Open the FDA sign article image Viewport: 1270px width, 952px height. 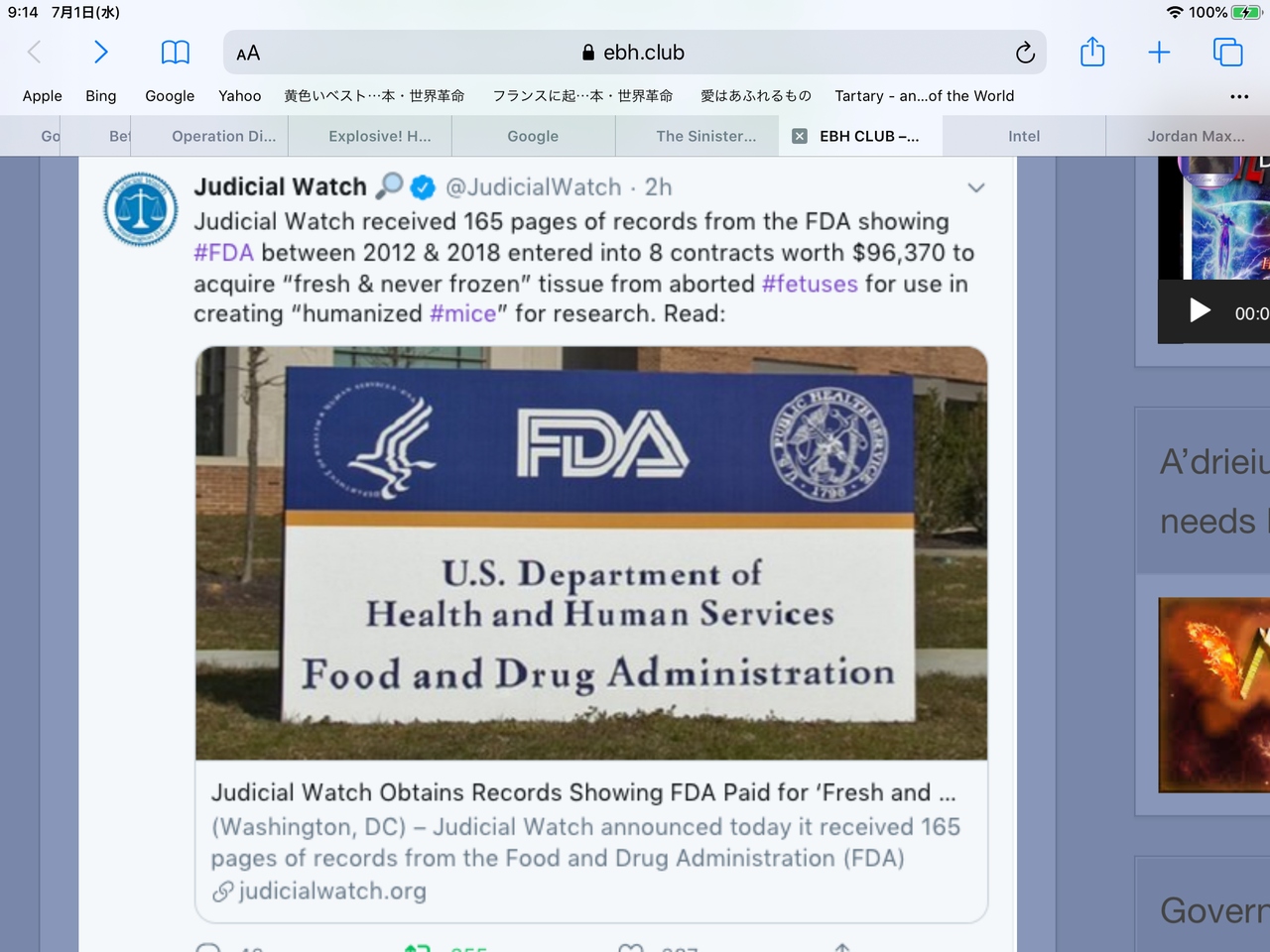(x=591, y=553)
